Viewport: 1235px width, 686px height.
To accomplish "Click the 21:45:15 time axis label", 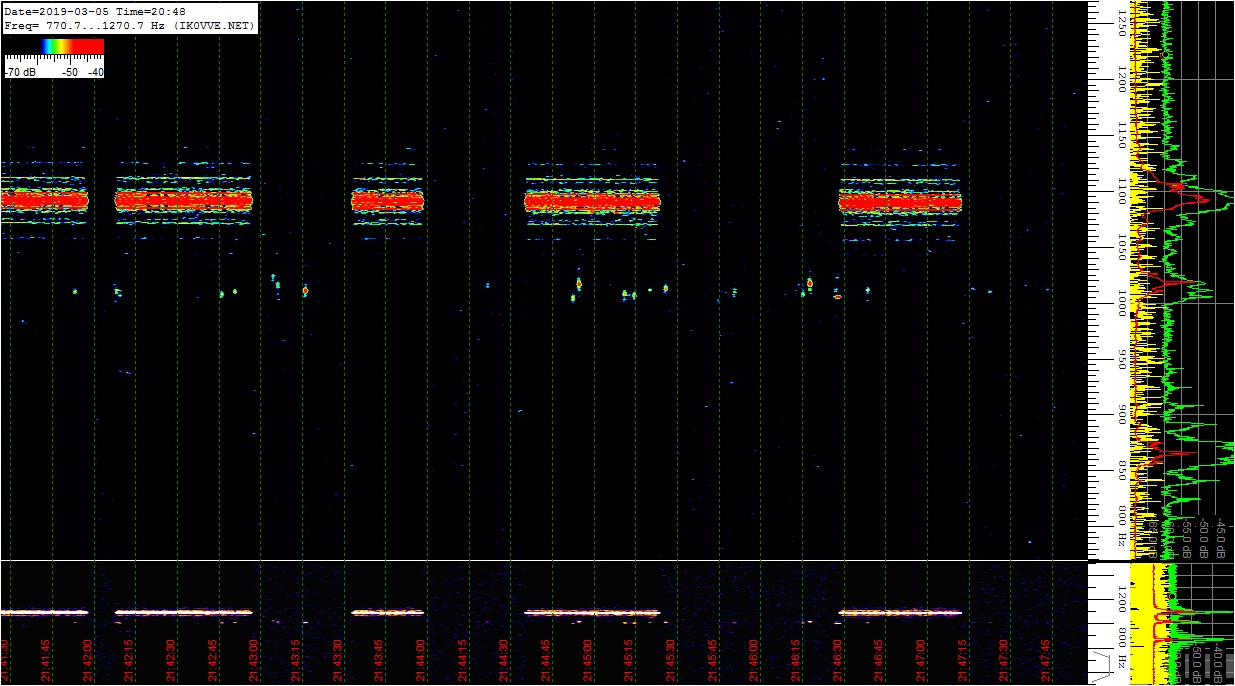I will (628, 658).
